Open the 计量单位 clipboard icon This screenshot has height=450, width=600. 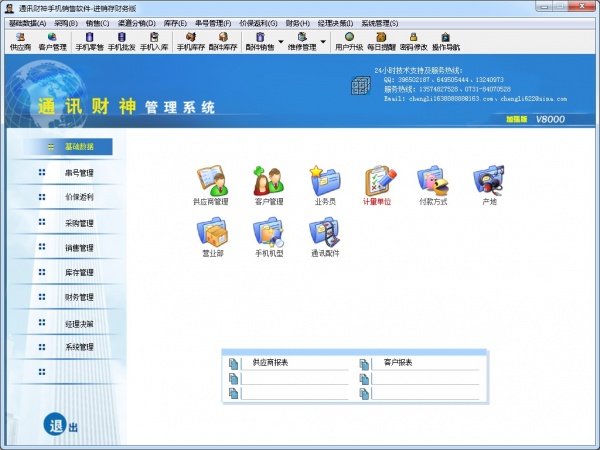click(x=378, y=186)
